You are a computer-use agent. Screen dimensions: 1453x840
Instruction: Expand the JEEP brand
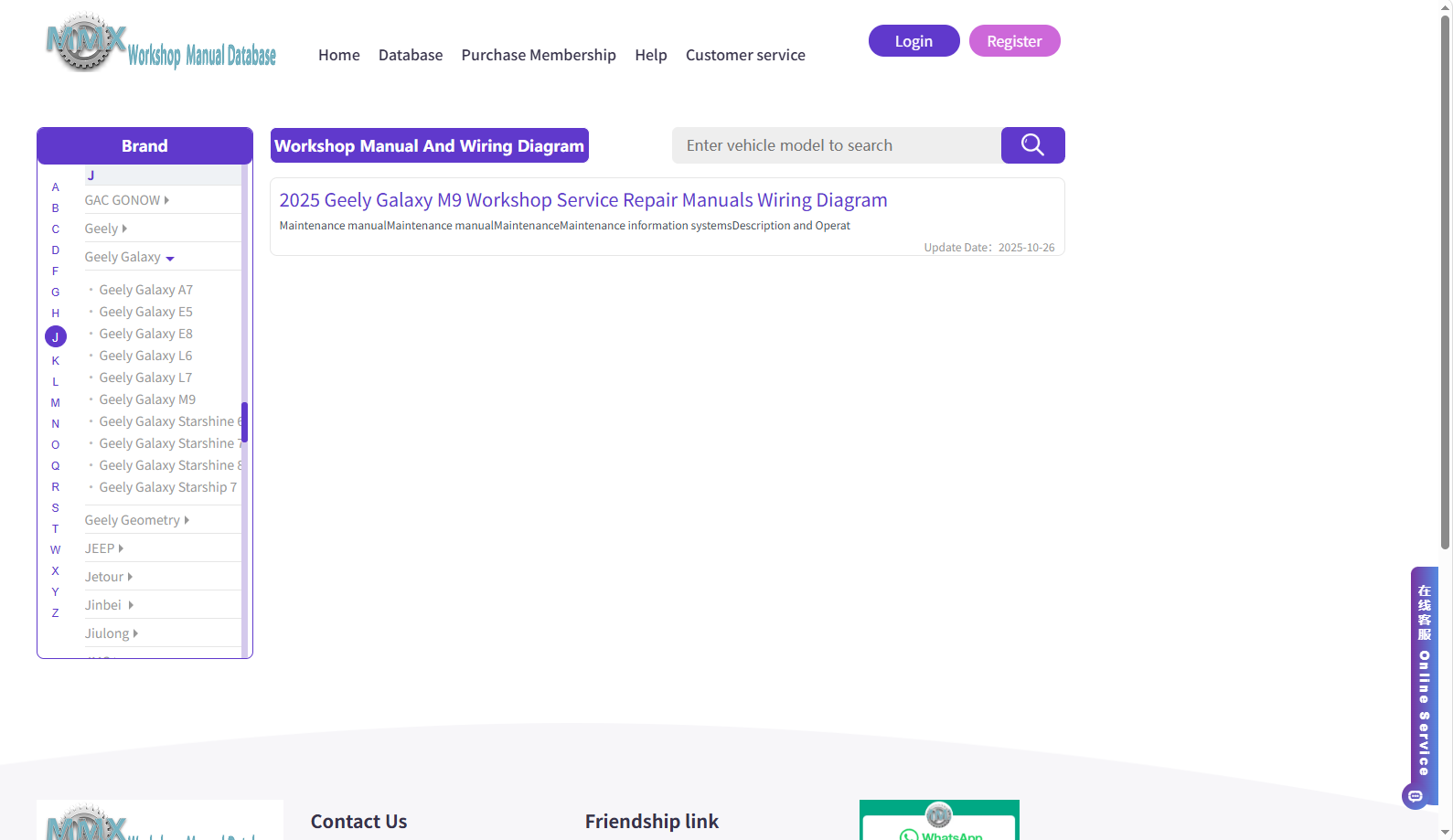pyautogui.click(x=104, y=548)
